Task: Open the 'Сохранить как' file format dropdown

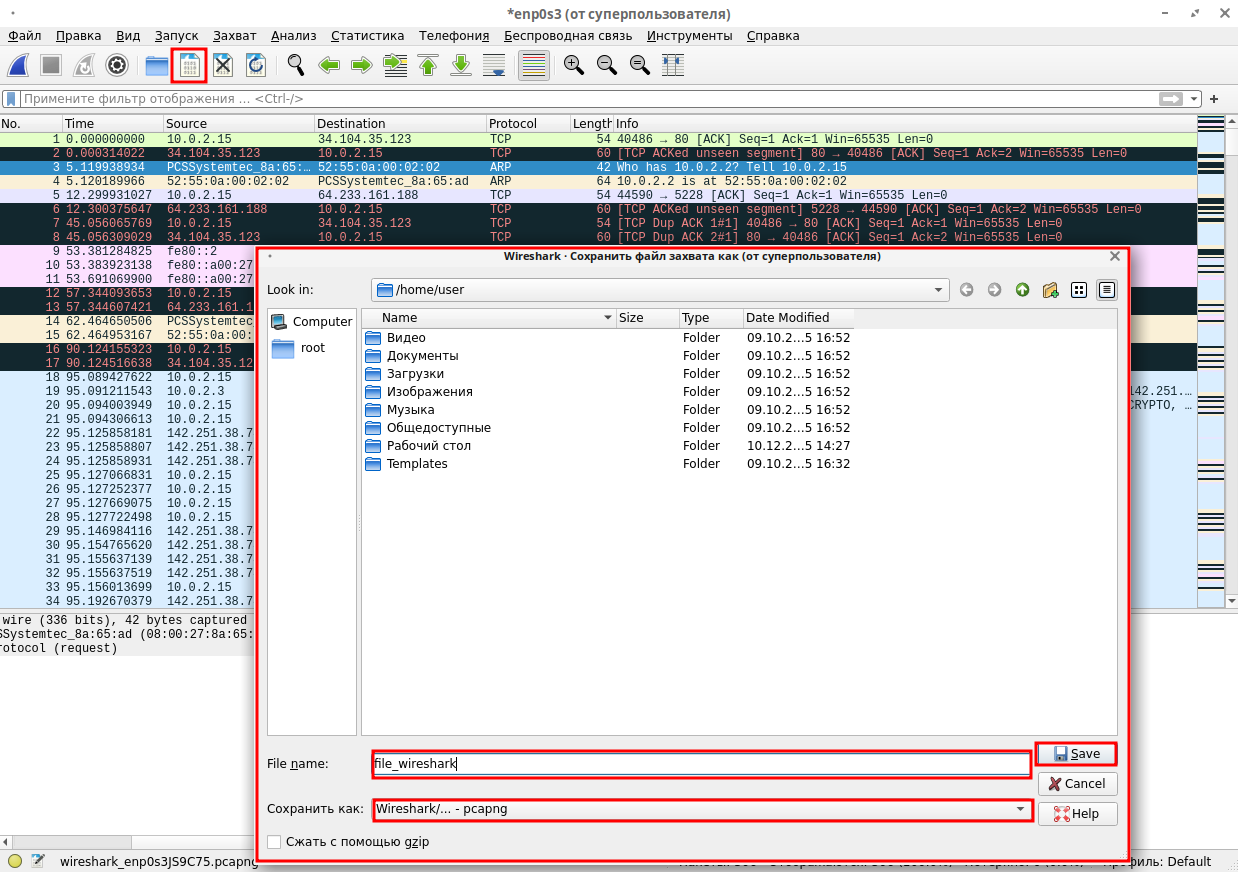Action: 1020,809
